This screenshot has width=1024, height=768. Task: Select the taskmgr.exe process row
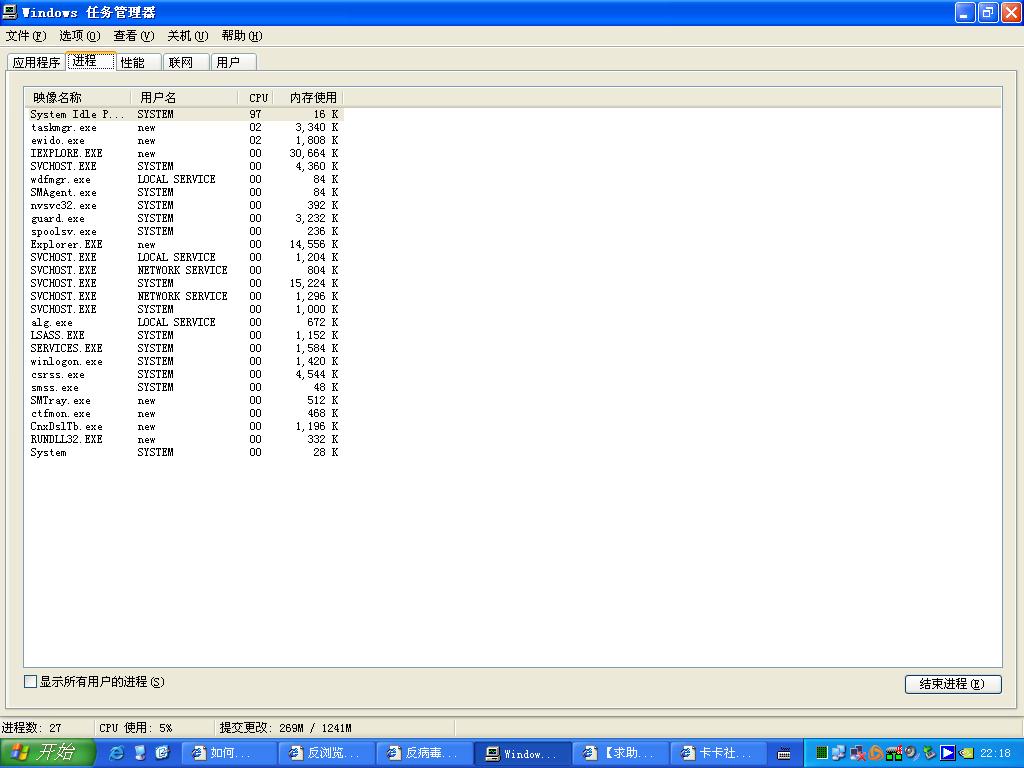coord(184,127)
